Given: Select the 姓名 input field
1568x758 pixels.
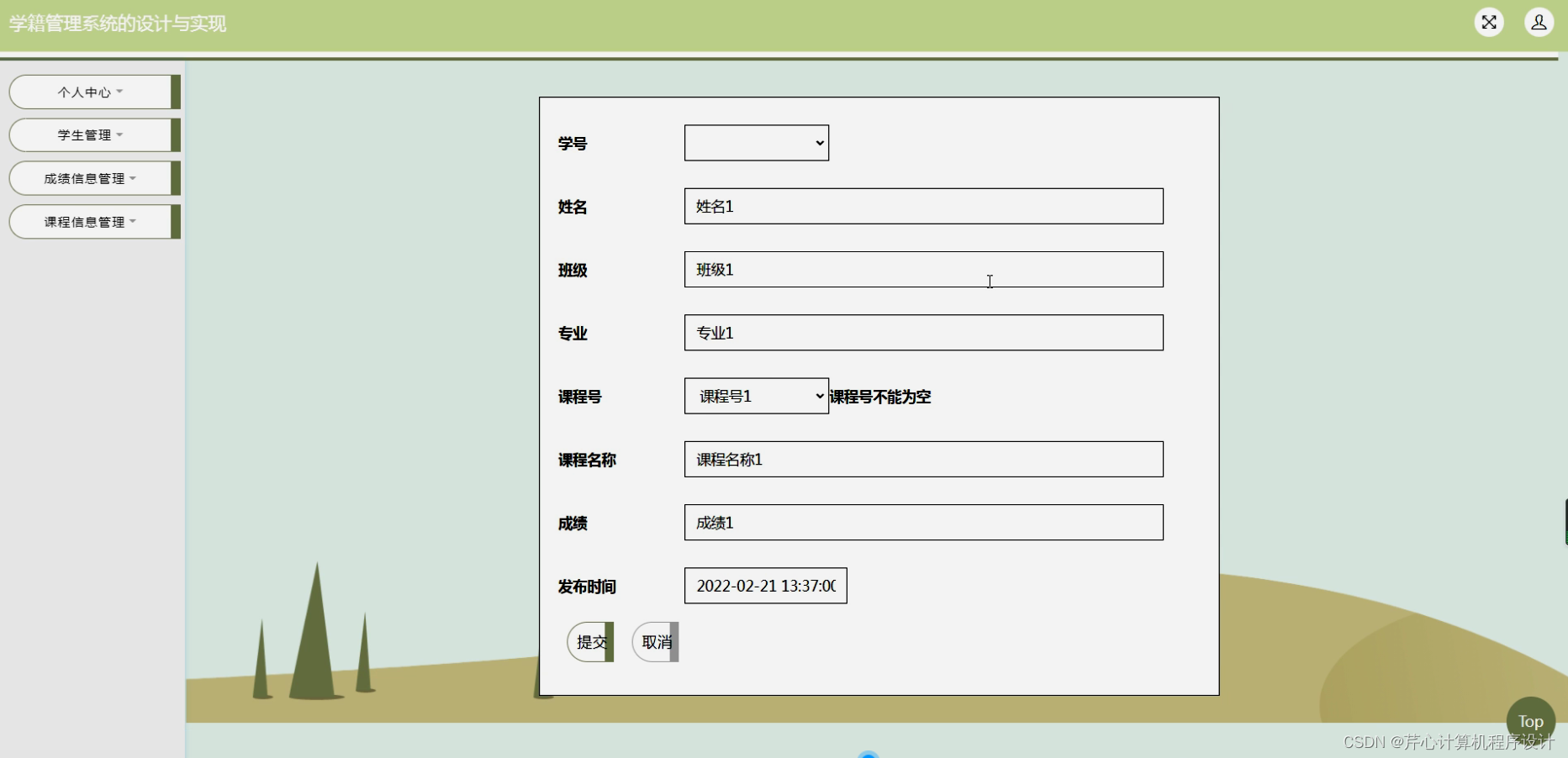Looking at the screenshot, I should pyautogui.click(x=923, y=206).
